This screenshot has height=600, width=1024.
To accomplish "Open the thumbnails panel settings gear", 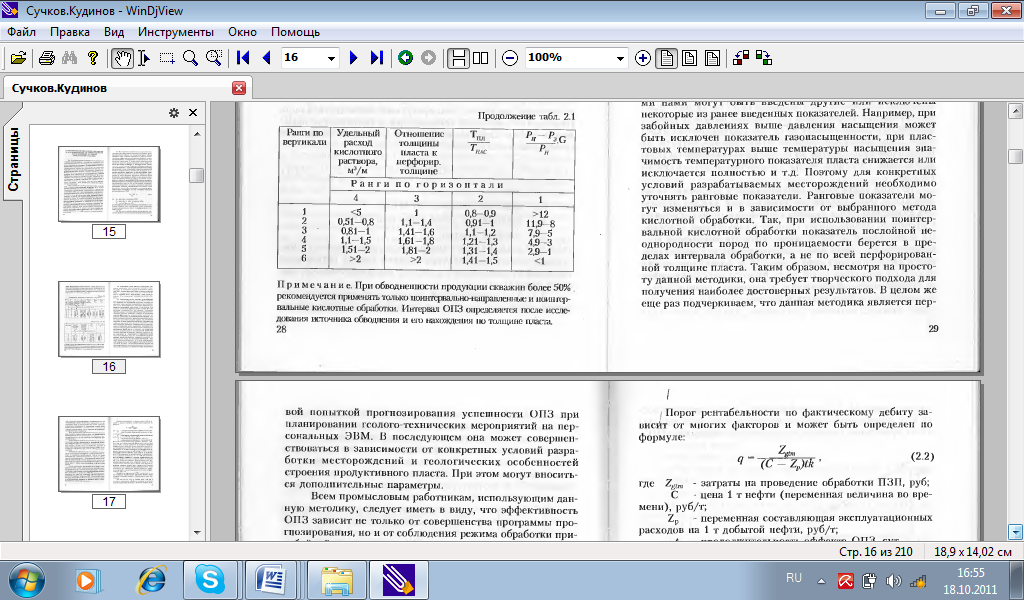I will 174,113.
